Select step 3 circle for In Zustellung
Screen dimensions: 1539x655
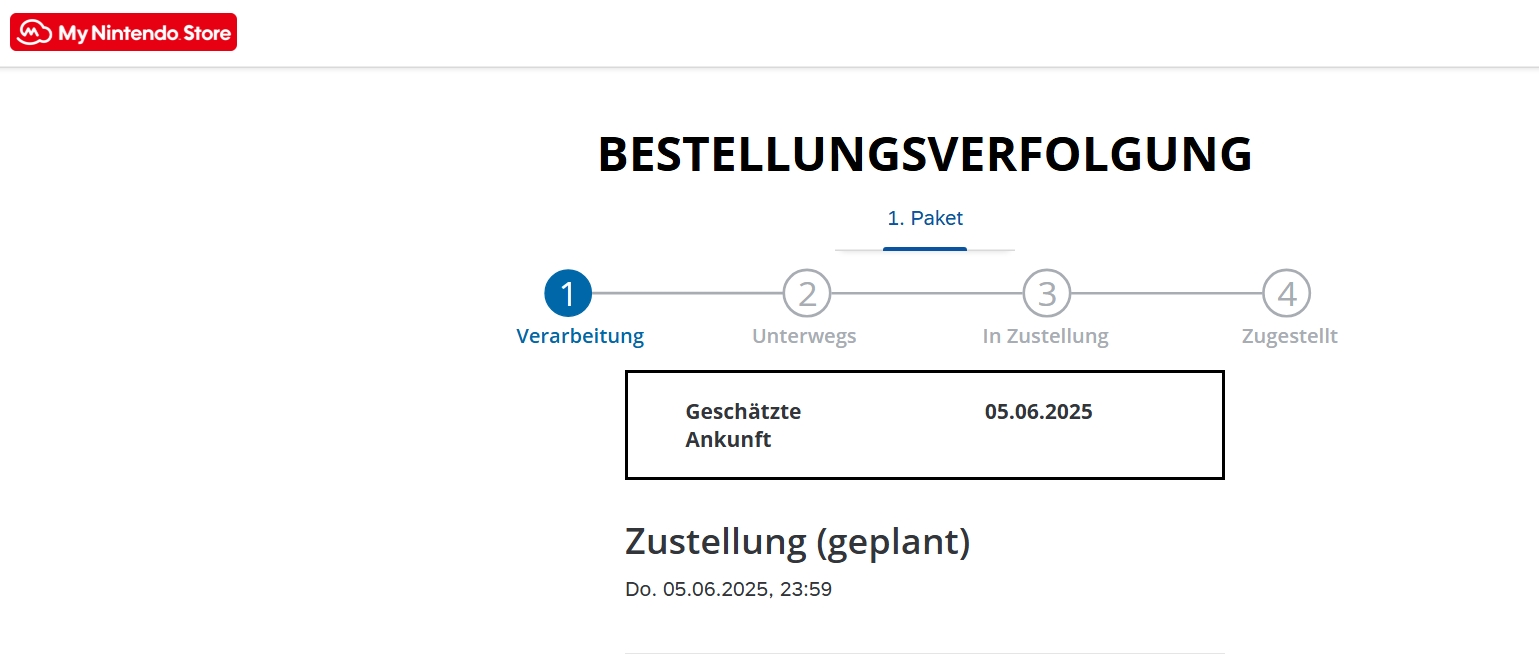[x=1046, y=294]
